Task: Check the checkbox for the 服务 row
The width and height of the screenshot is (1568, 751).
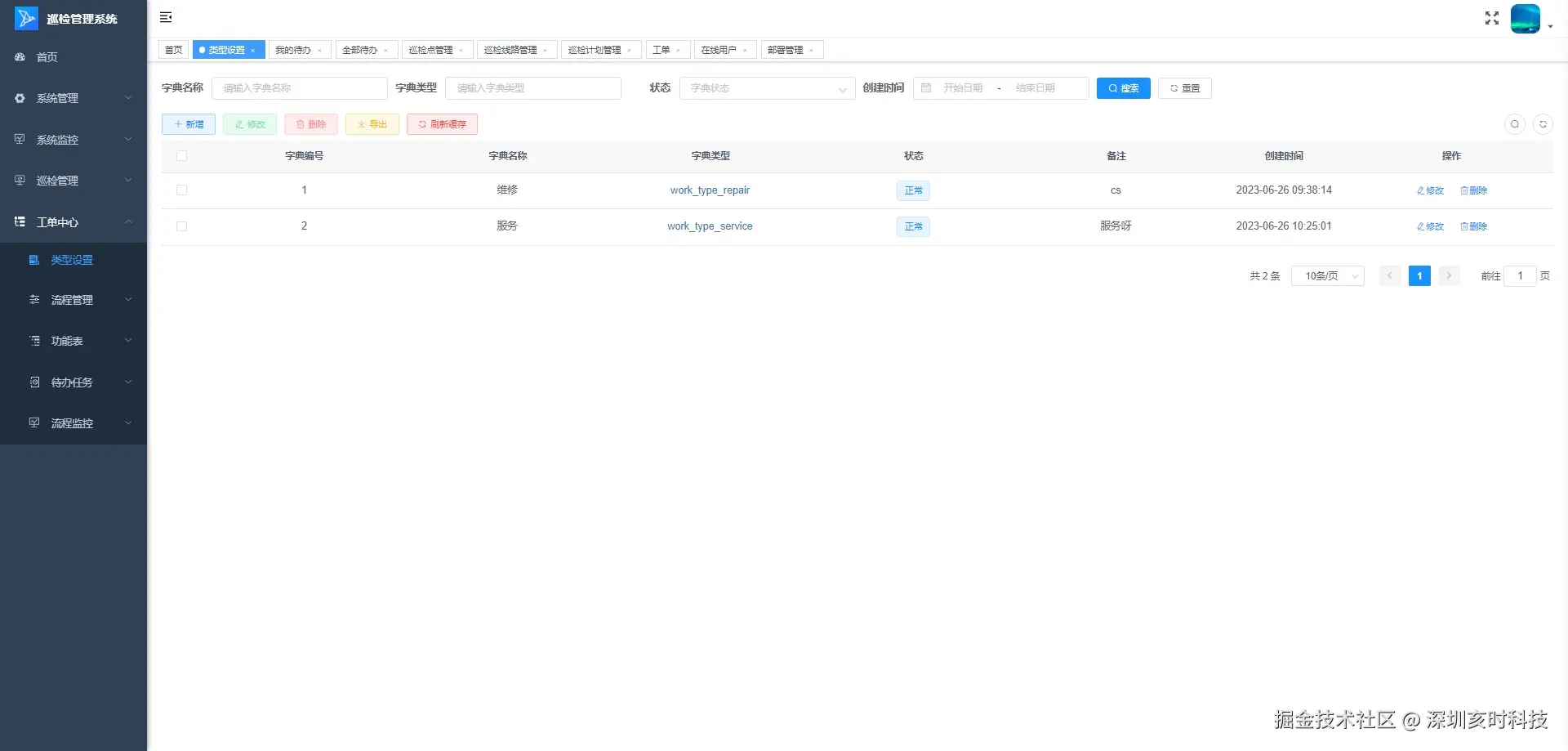Action: pos(181,226)
